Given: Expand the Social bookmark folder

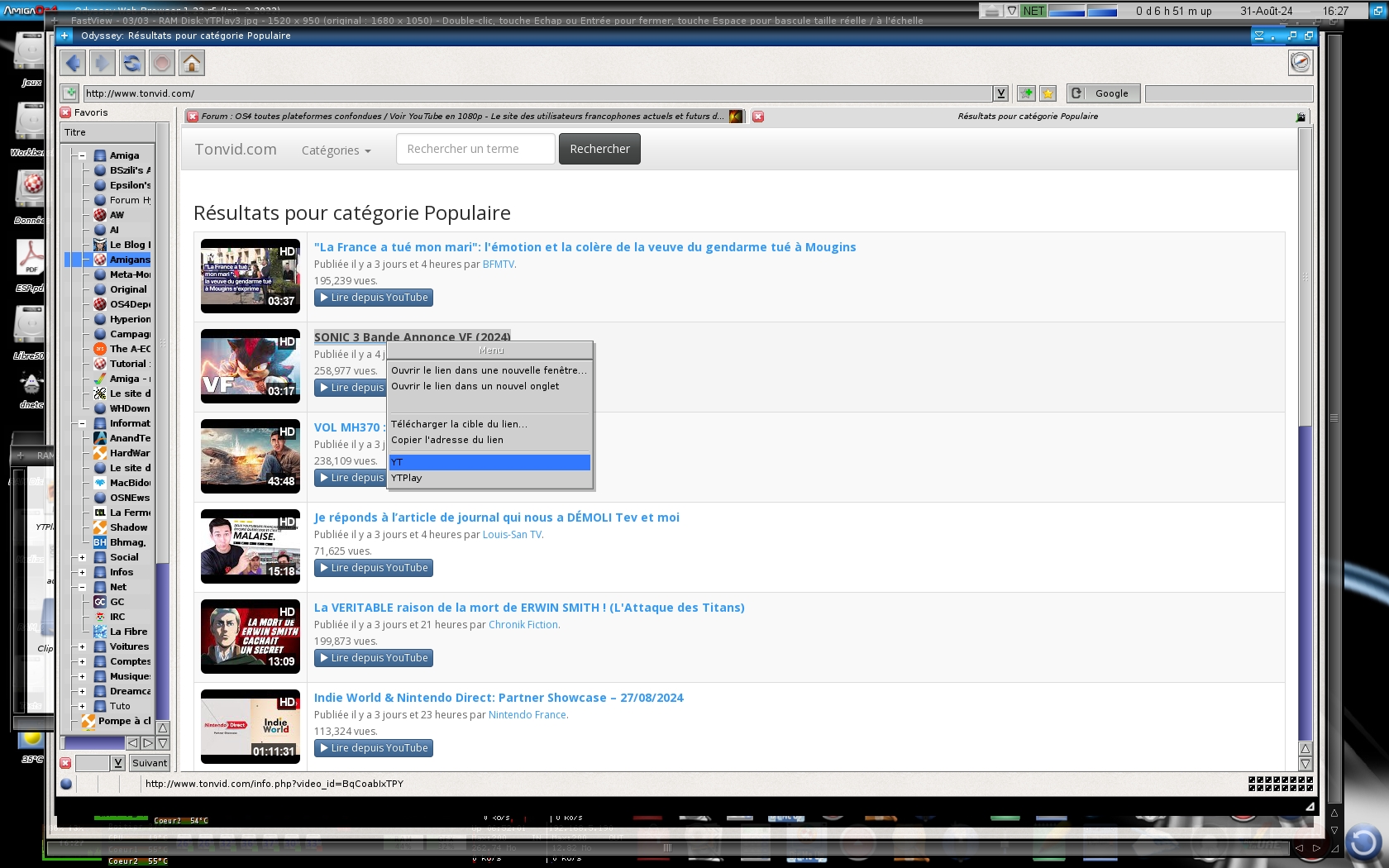Looking at the screenshot, I should pyautogui.click(x=82, y=557).
